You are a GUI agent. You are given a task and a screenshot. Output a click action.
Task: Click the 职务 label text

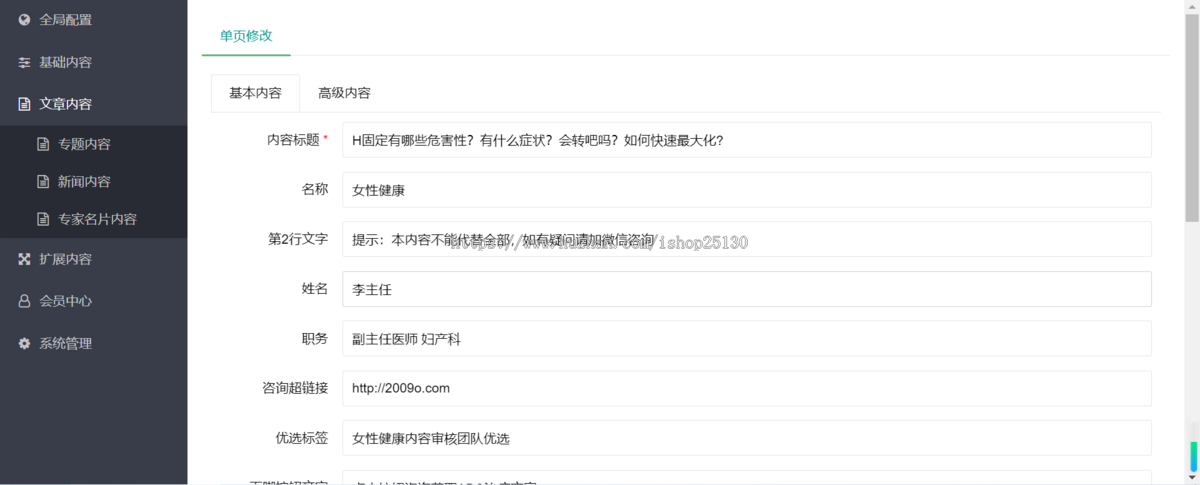click(x=314, y=339)
